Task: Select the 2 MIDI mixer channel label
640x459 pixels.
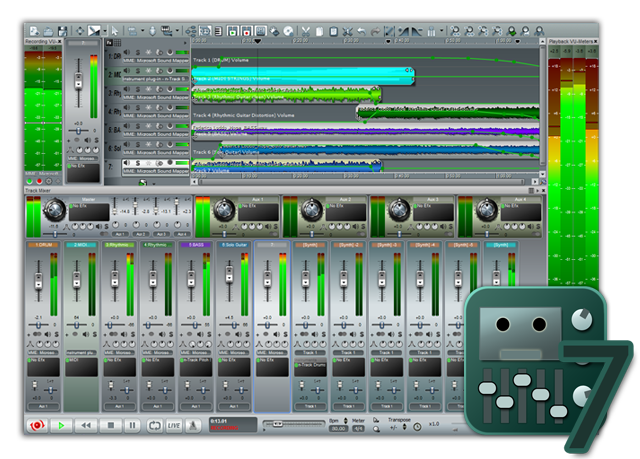Action: [81, 245]
